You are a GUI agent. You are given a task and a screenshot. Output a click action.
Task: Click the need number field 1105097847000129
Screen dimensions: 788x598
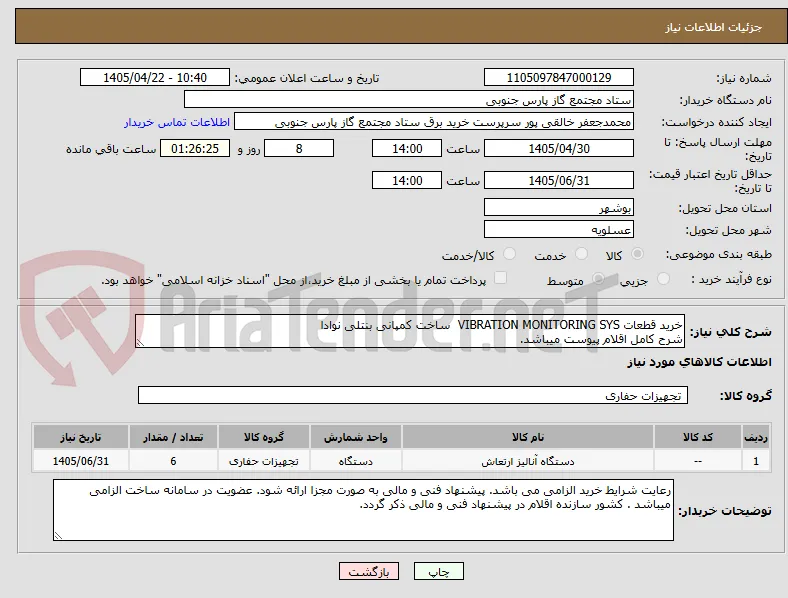click(x=559, y=77)
